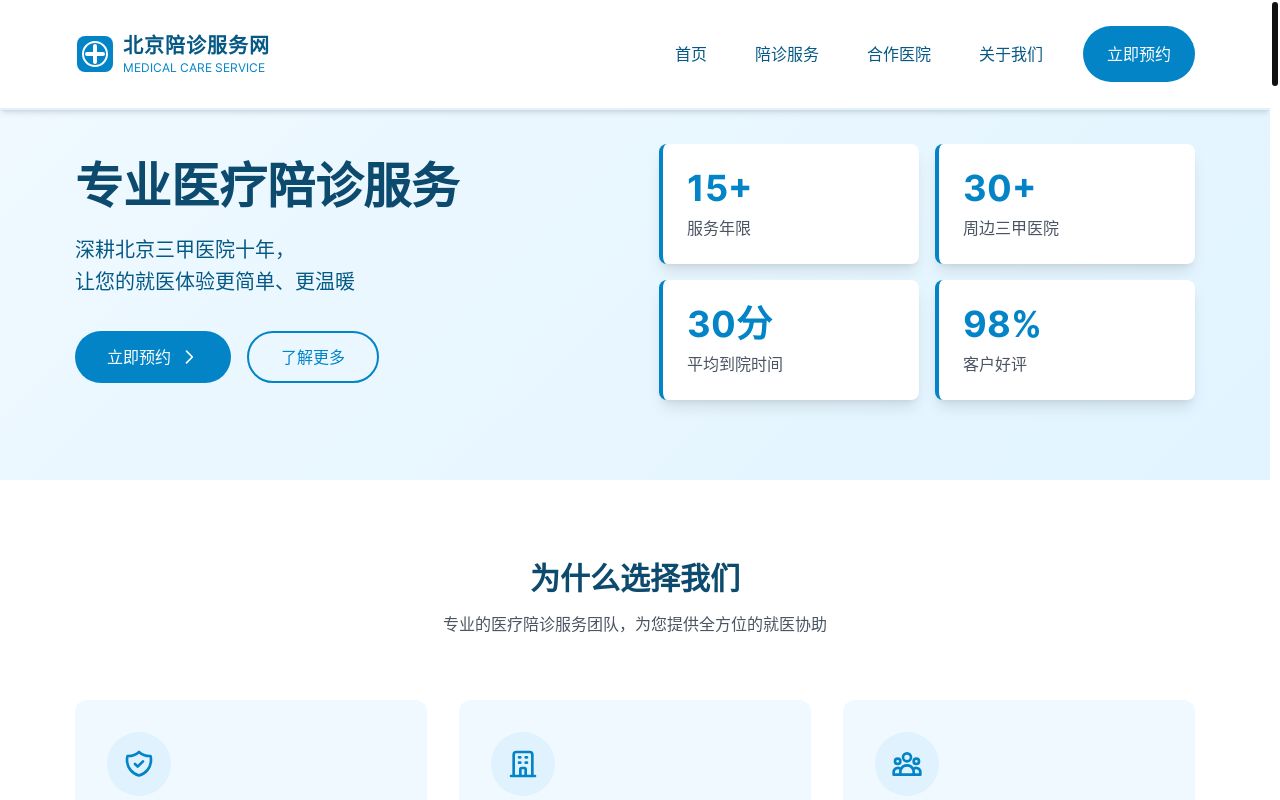Image resolution: width=1280 pixels, height=800 pixels.
Task: Open the 首页 navigation item
Action: 690,54
